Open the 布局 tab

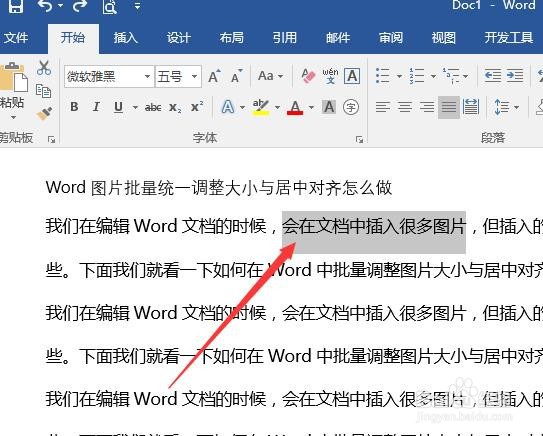[x=232, y=37]
